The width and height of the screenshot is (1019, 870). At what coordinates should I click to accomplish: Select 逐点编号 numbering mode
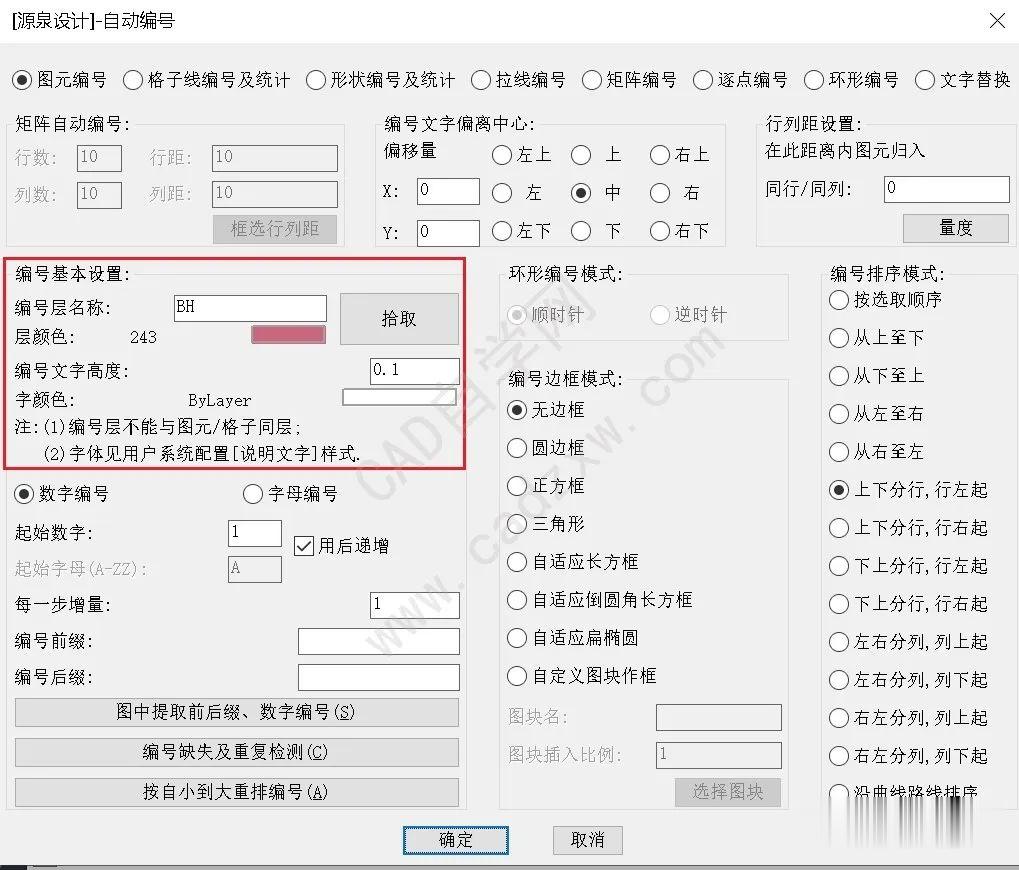coord(702,81)
